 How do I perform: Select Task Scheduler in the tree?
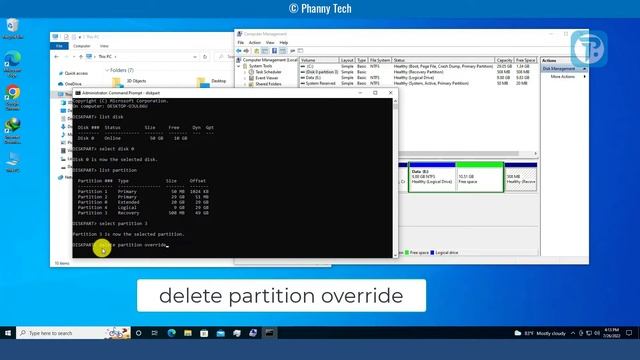coord(268,72)
